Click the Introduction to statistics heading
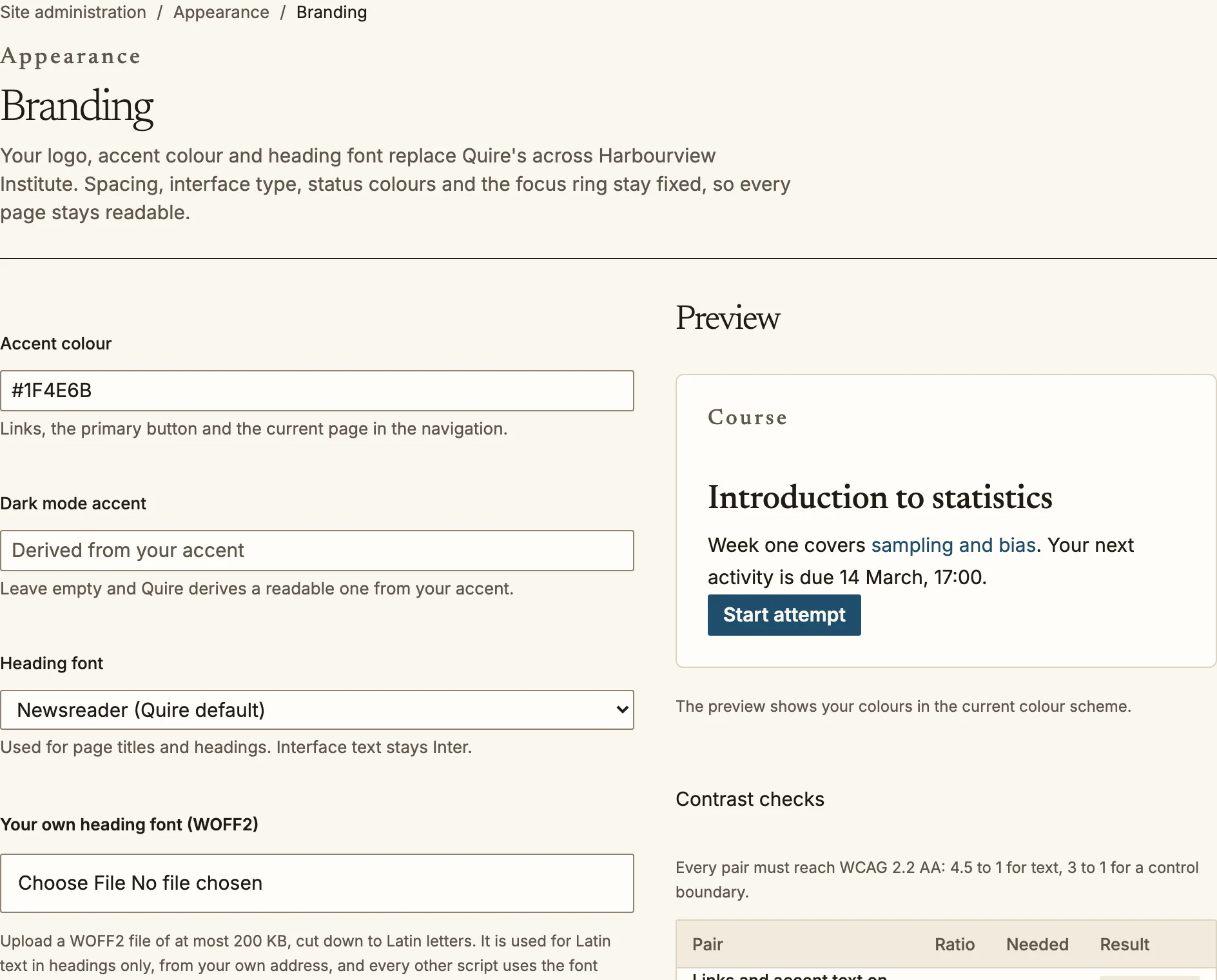The image size is (1217, 980). [880, 498]
